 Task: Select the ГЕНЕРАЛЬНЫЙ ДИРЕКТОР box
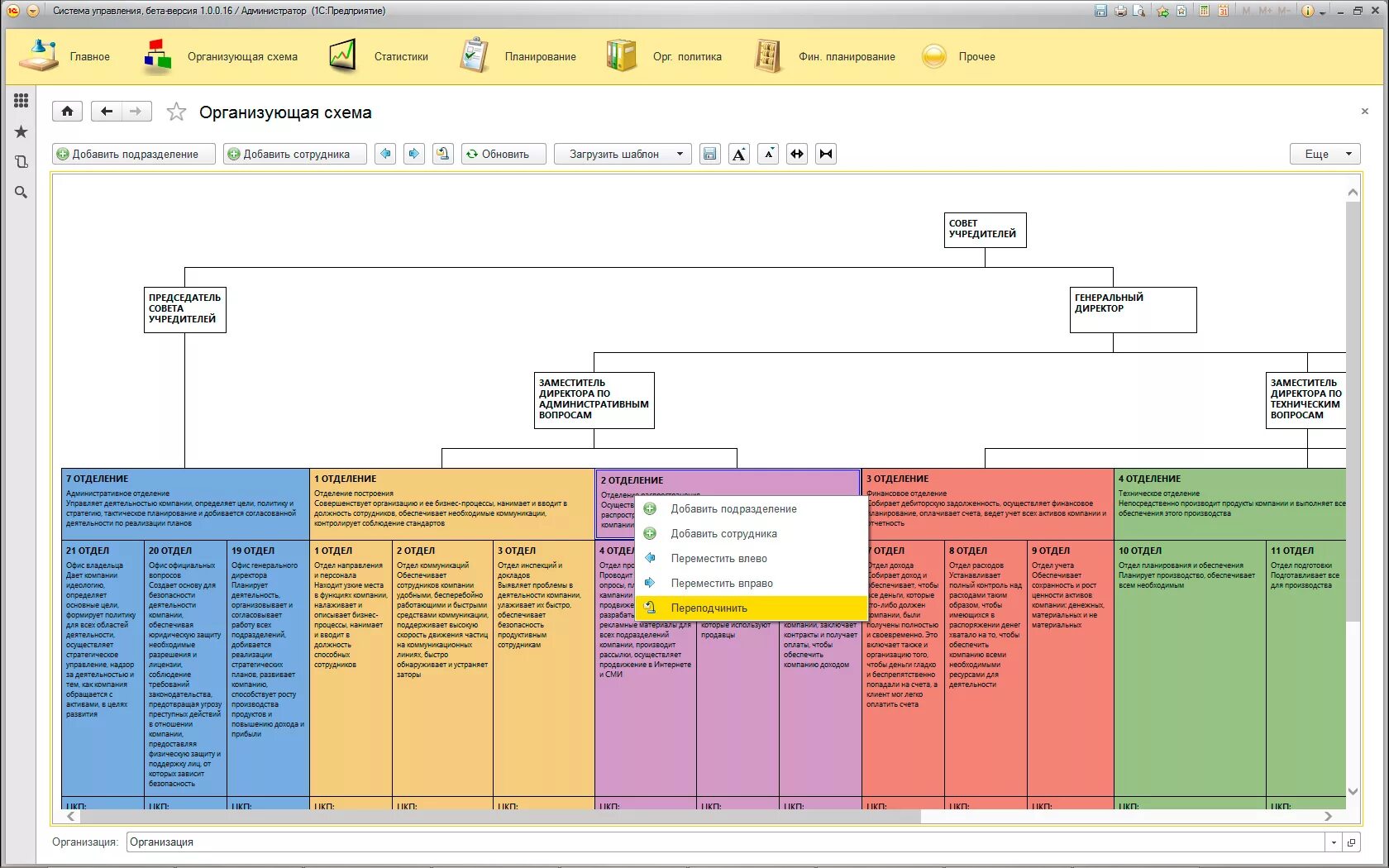[1133, 310]
